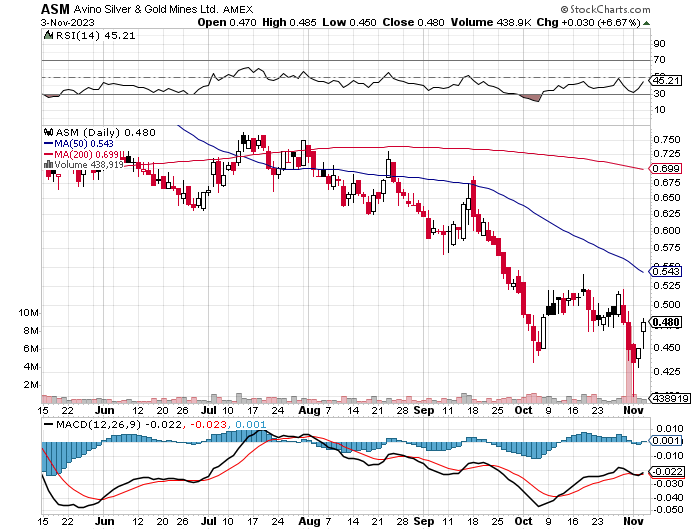Screen dimensions: 700x530
Task: Click the RSI(14) 45.21 label
Action: 96,35
